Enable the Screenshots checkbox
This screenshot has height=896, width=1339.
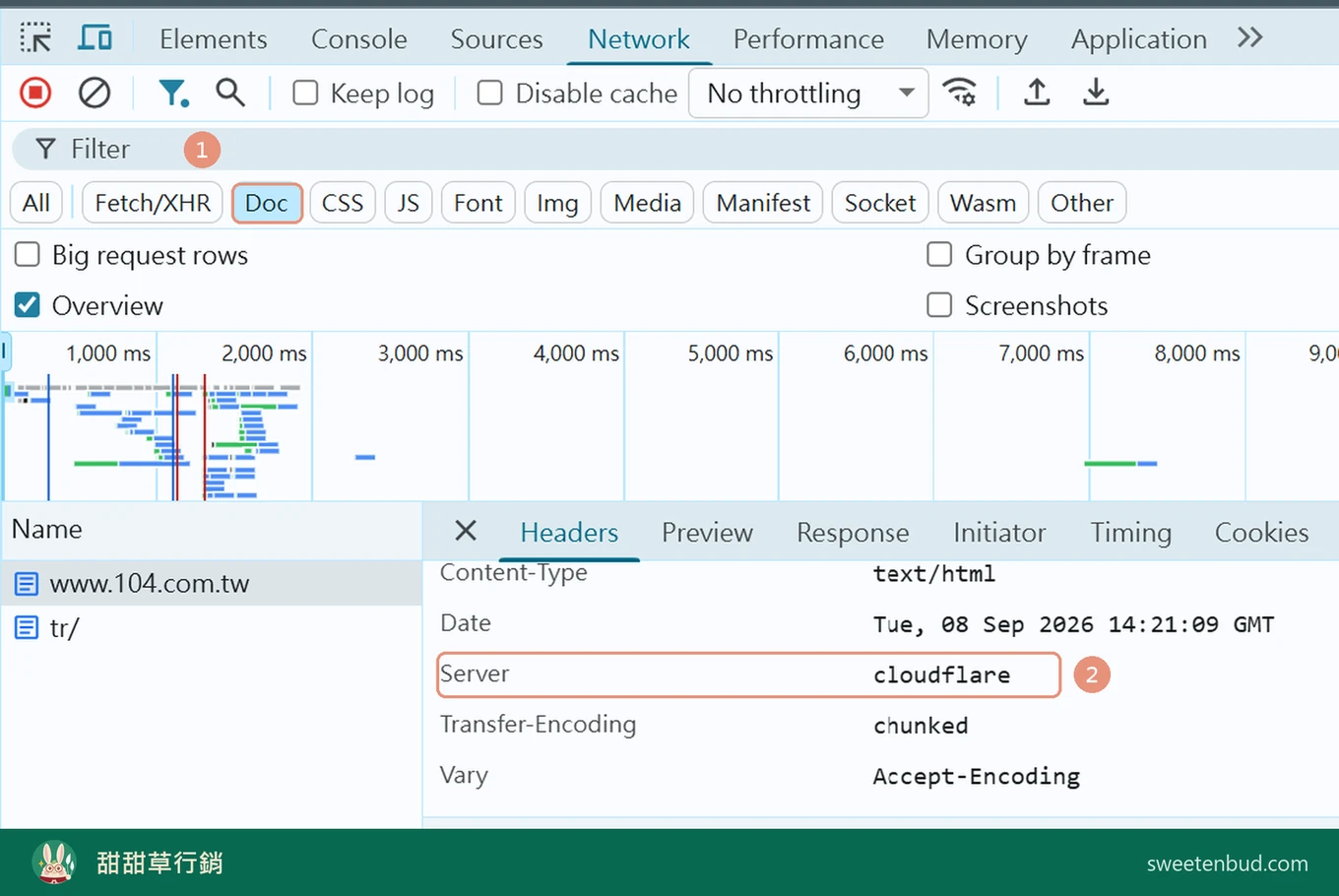click(939, 305)
